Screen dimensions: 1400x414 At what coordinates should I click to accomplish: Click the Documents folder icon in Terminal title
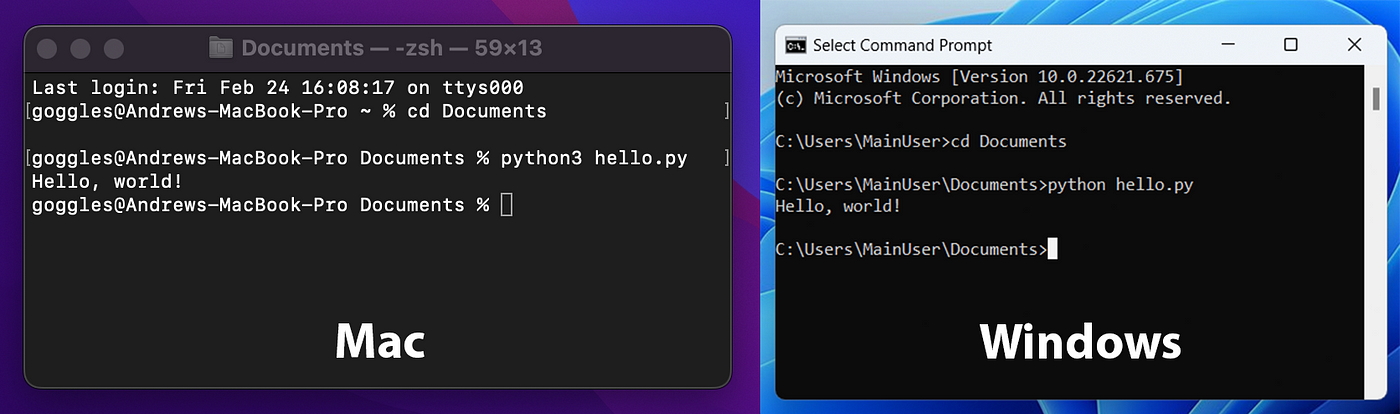tap(221, 48)
